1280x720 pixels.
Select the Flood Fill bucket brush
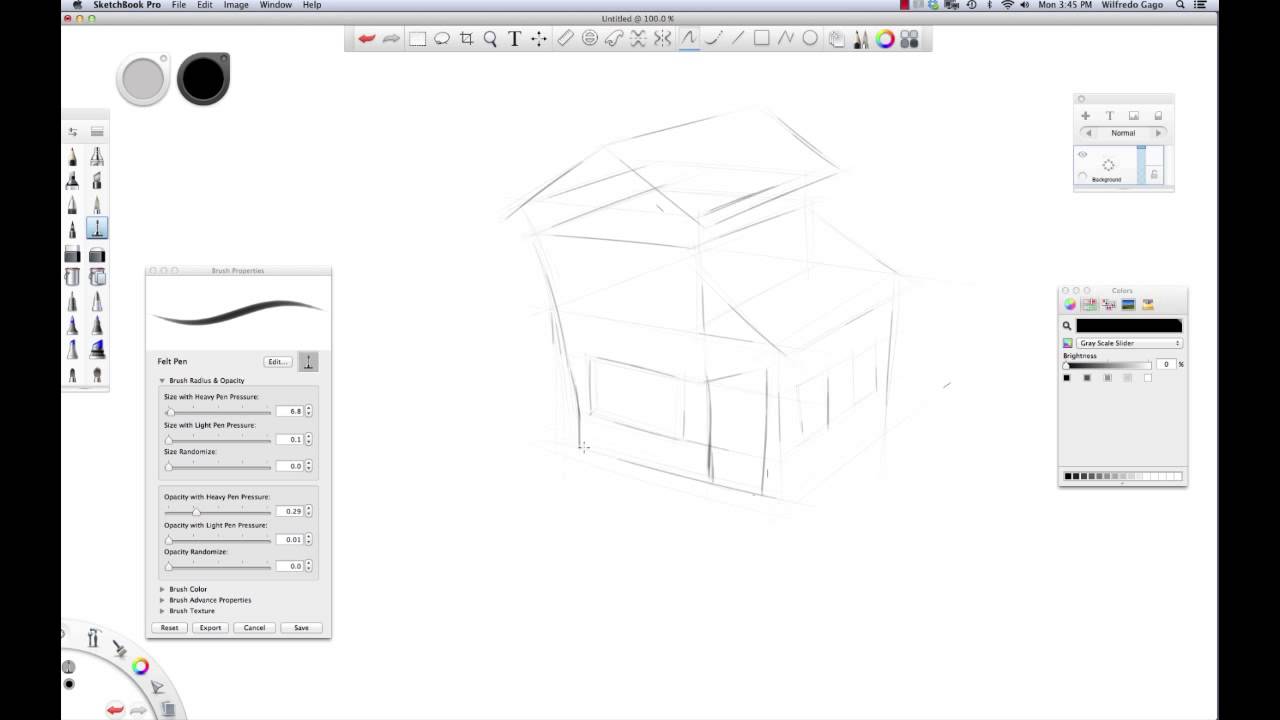pos(72,277)
